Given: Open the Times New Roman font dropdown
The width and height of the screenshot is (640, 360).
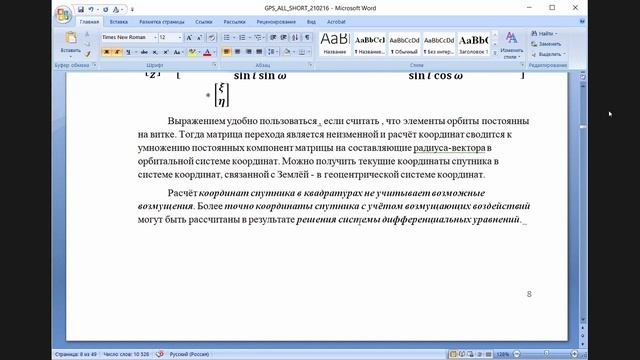Looking at the screenshot, I should [155, 38].
